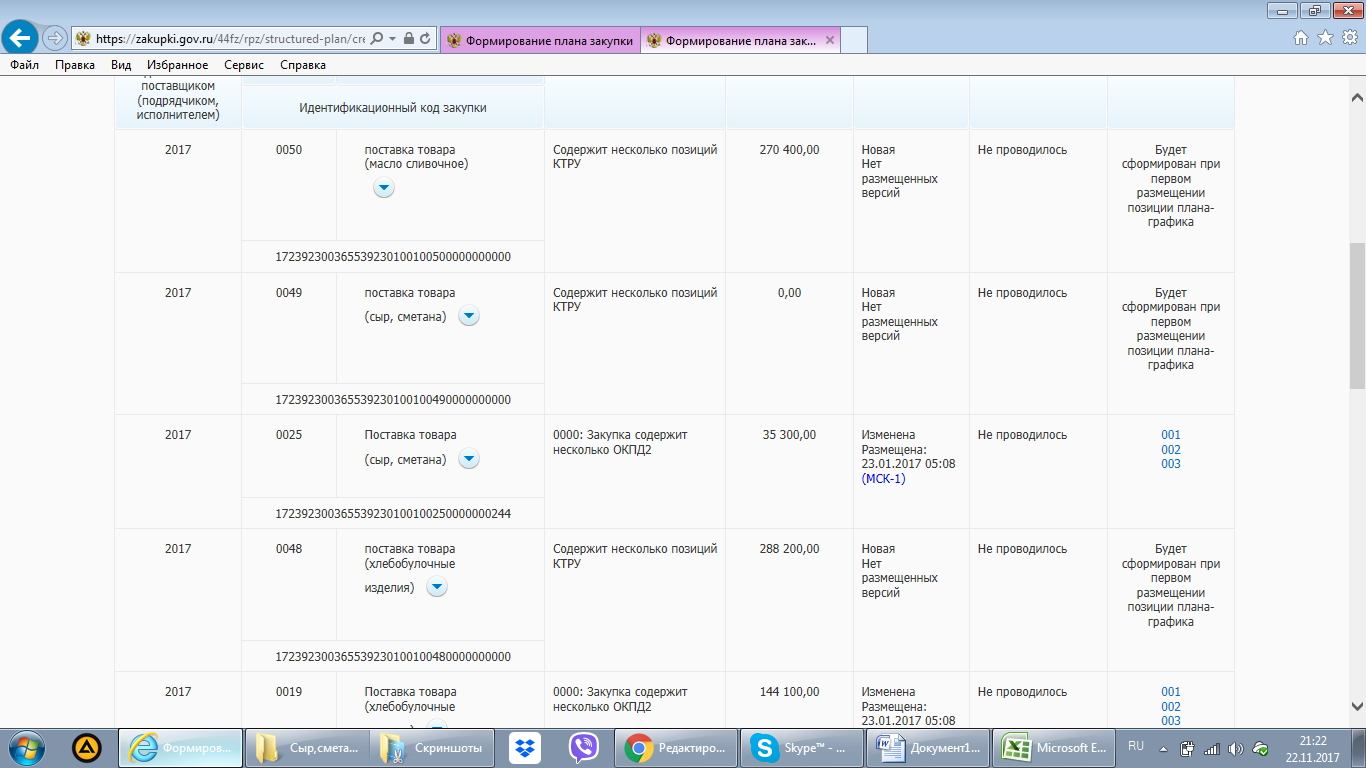
Task: Open Viber from the taskbar
Action: click(x=583, y=748)
